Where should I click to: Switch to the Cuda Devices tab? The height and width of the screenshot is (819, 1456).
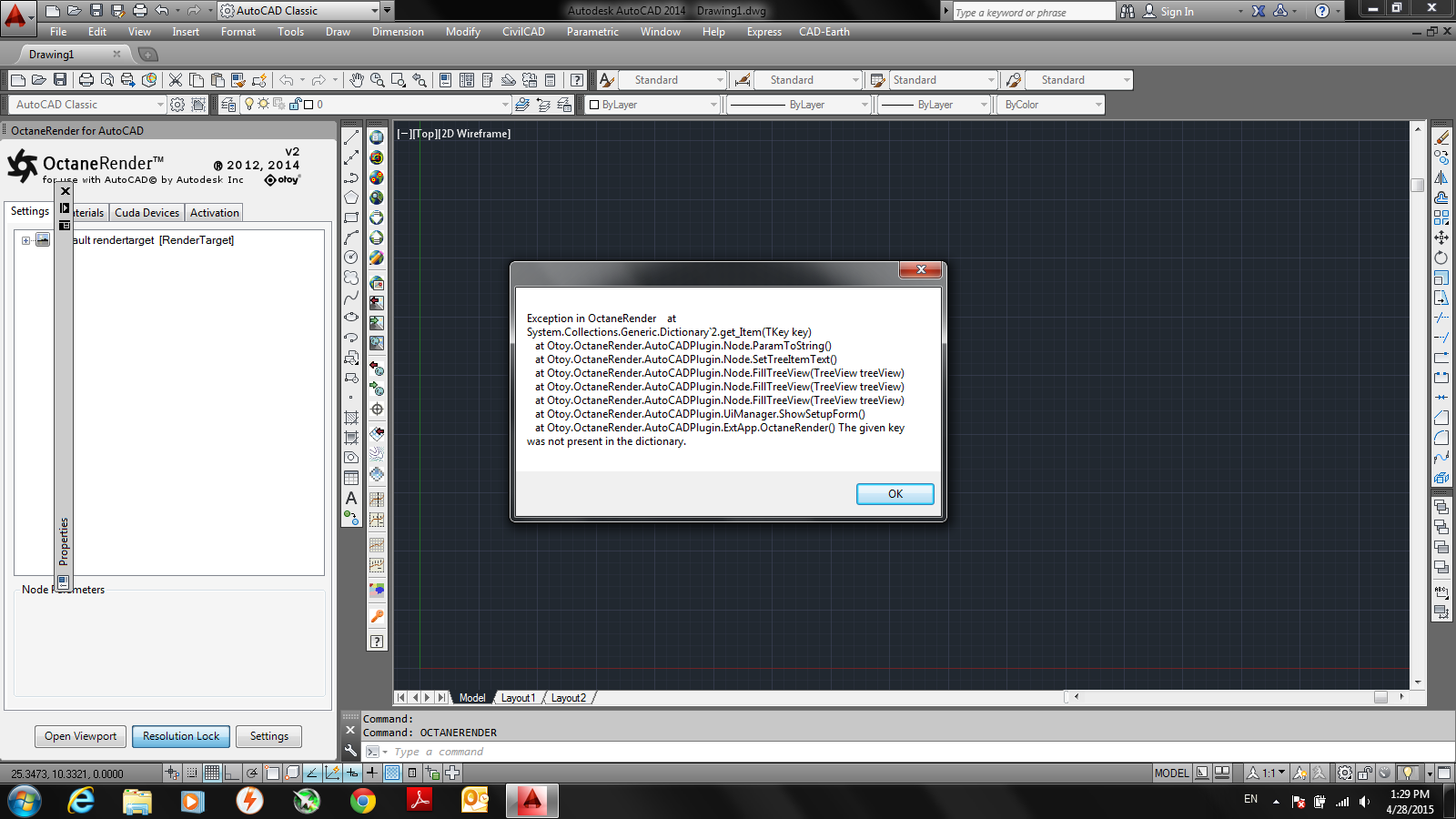147,213
